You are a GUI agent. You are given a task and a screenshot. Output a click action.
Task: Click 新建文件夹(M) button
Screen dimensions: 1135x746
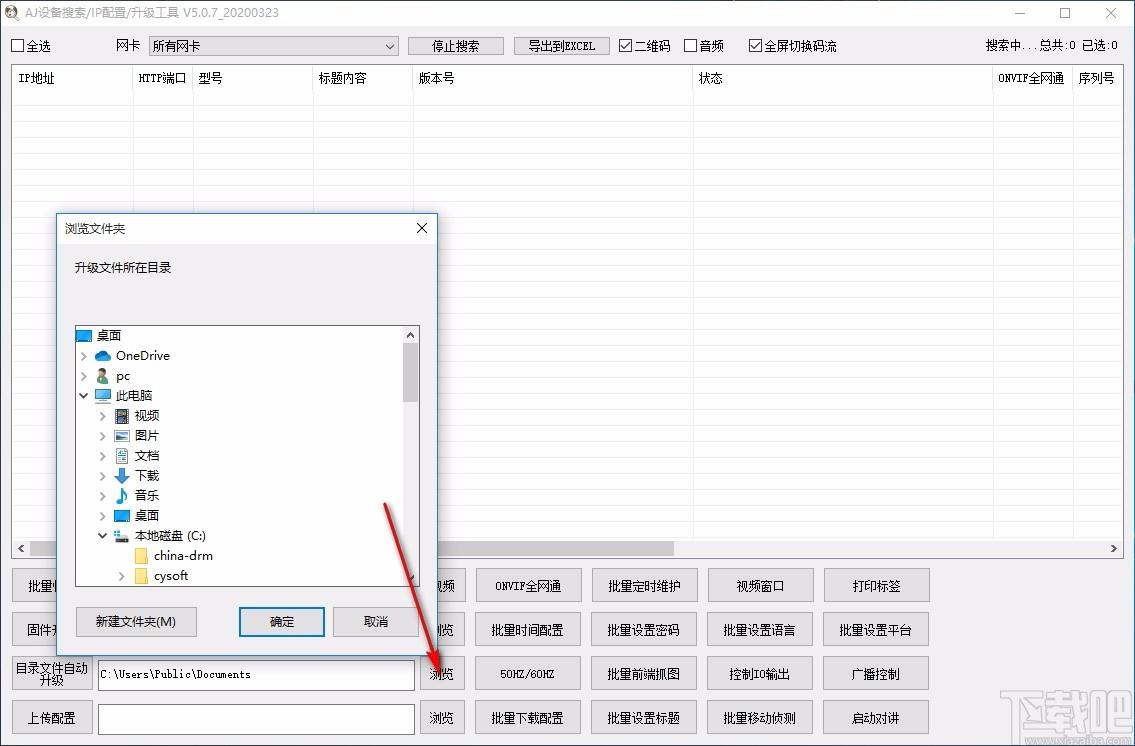click(x=136, y=622)
